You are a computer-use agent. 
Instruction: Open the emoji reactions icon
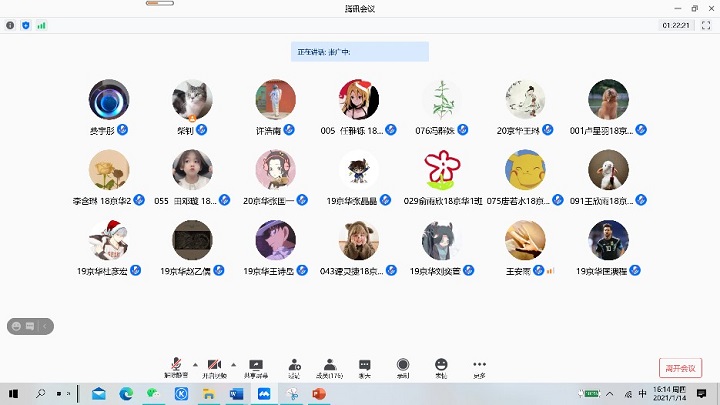pos(441,366)
